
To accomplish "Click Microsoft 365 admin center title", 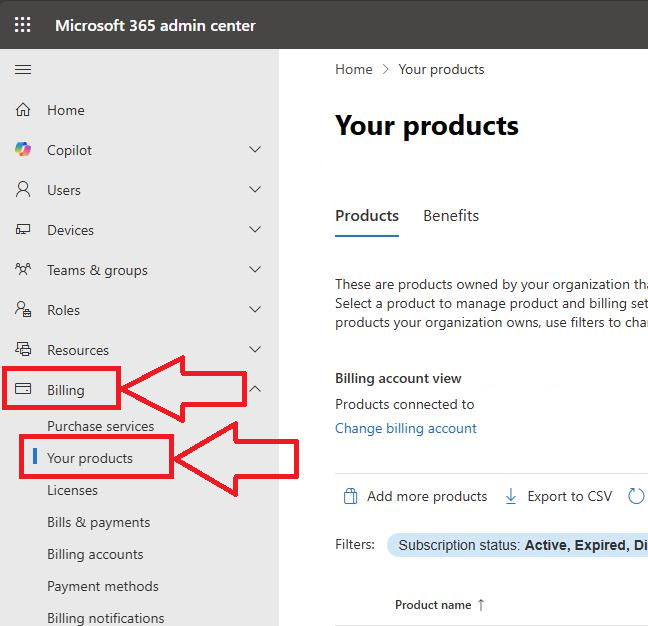I will [x=155, y=26].
